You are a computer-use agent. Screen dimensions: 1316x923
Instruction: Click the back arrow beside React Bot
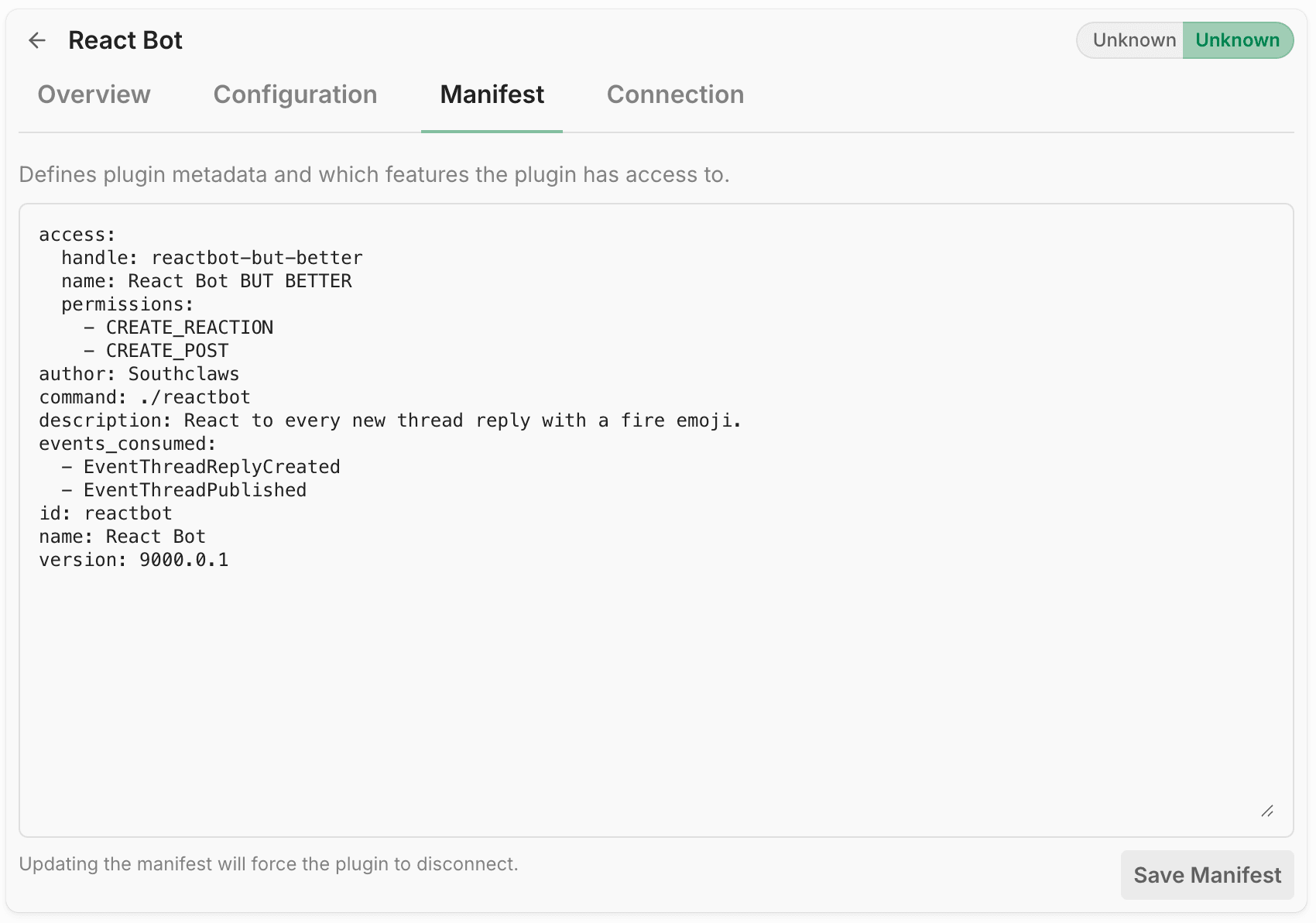point(37,40)
